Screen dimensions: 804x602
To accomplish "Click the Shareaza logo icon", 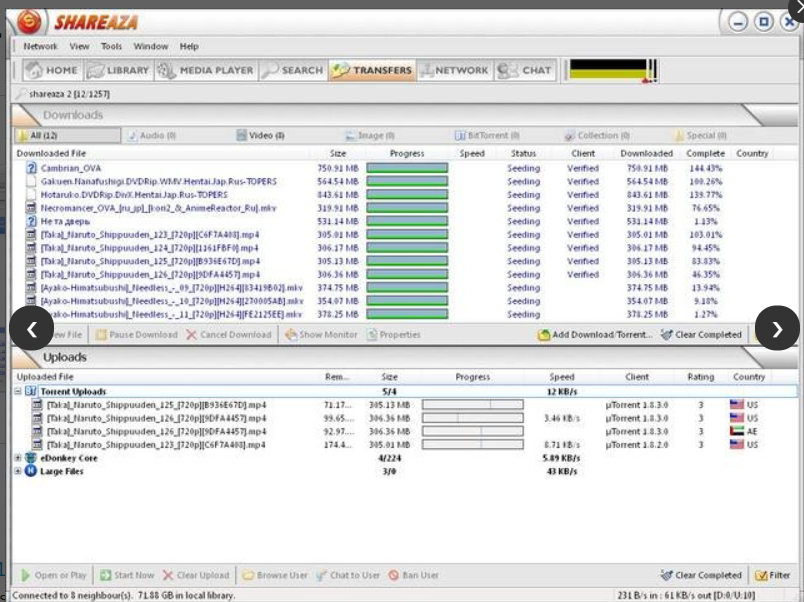I will pyautogui.click(x=29, y=22).
